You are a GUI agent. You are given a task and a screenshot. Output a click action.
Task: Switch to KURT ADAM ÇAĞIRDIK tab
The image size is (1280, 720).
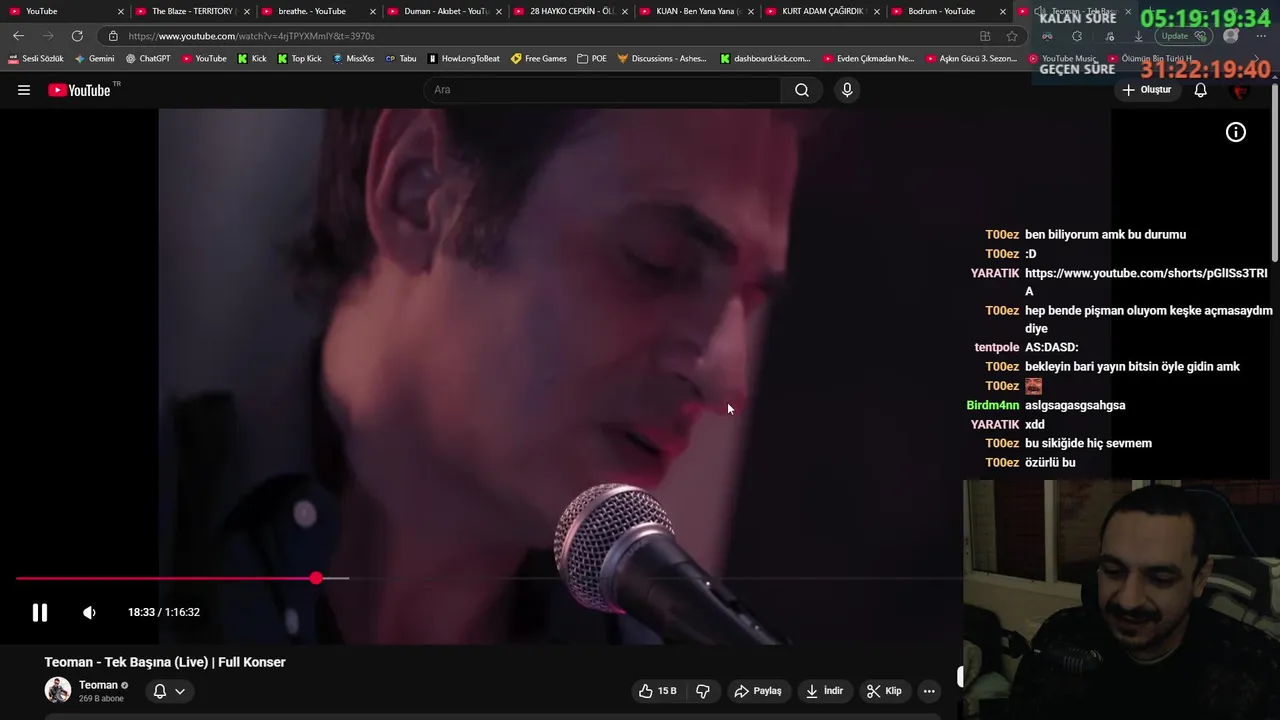[x=822, y=11]
